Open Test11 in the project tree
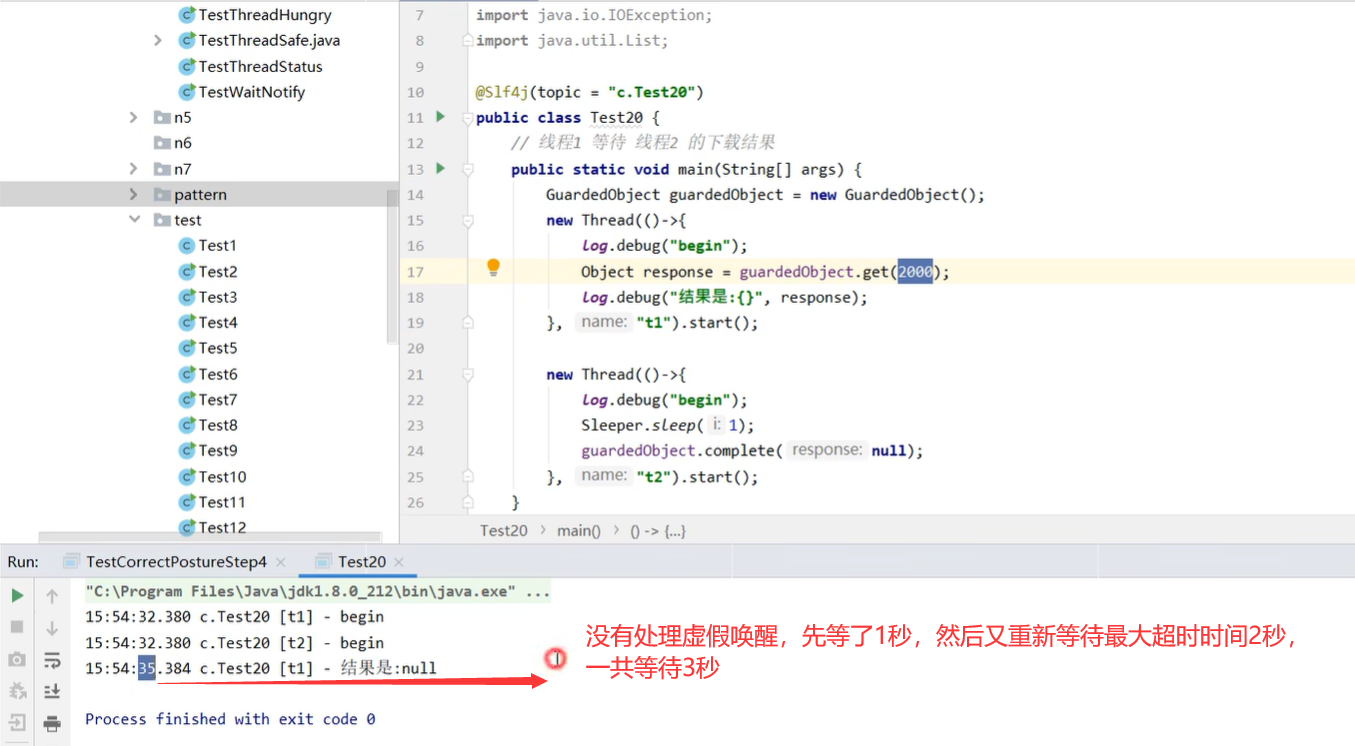 (x=212, y=502)
